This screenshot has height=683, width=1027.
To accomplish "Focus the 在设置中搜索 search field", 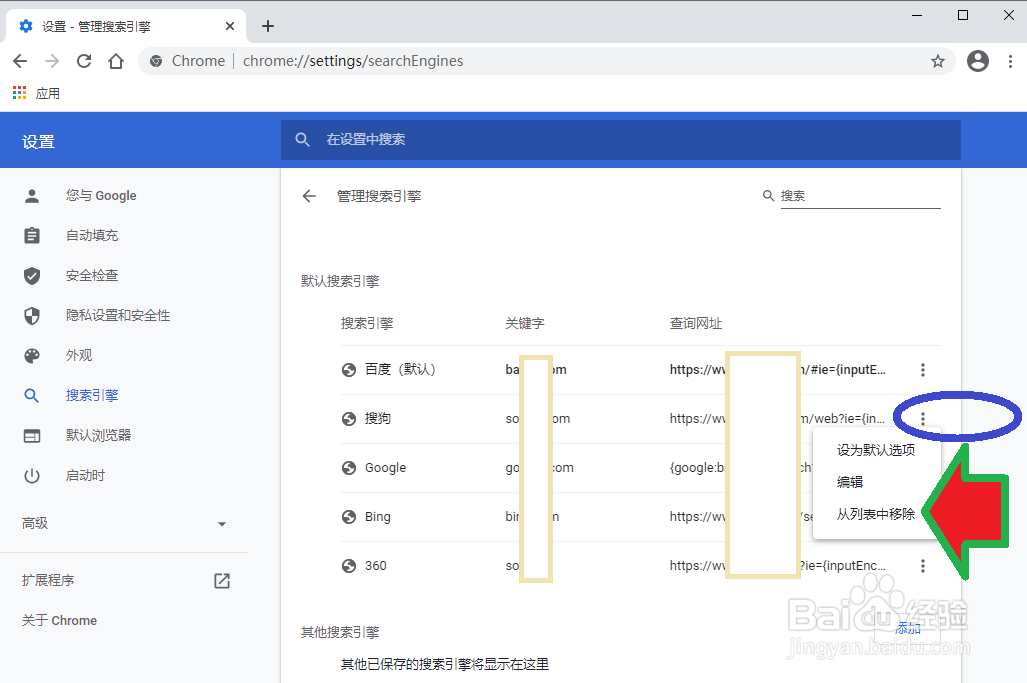I will 621,139.
